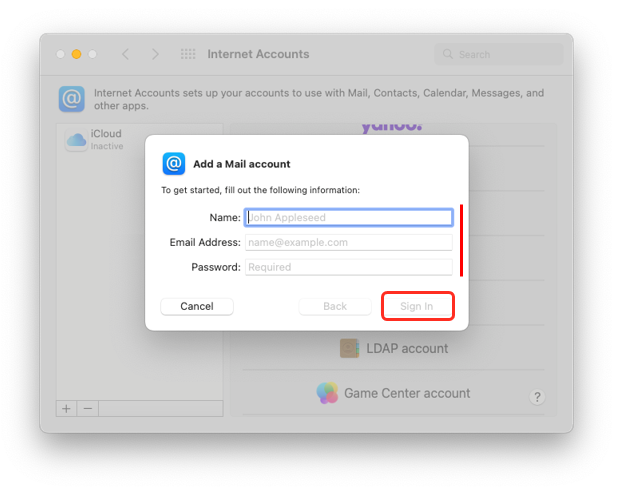Screen dimensions: 624x492
Task: Click the blue Internet Accounts @ header icon
Action: (x=72, y=99)
